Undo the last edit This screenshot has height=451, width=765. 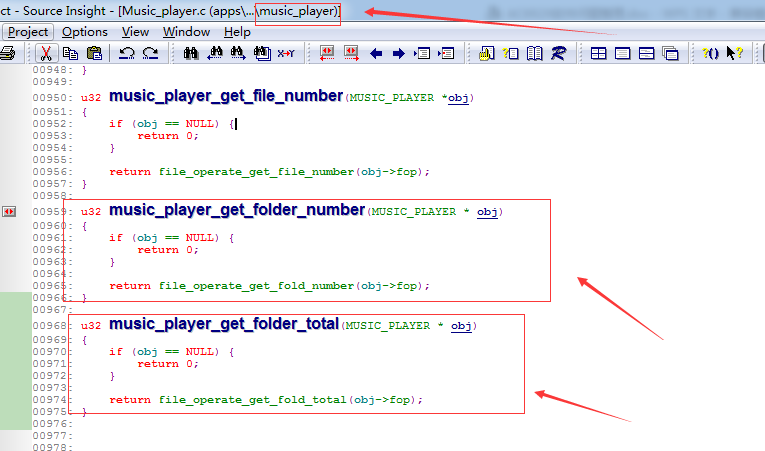[x=127, y=53]
